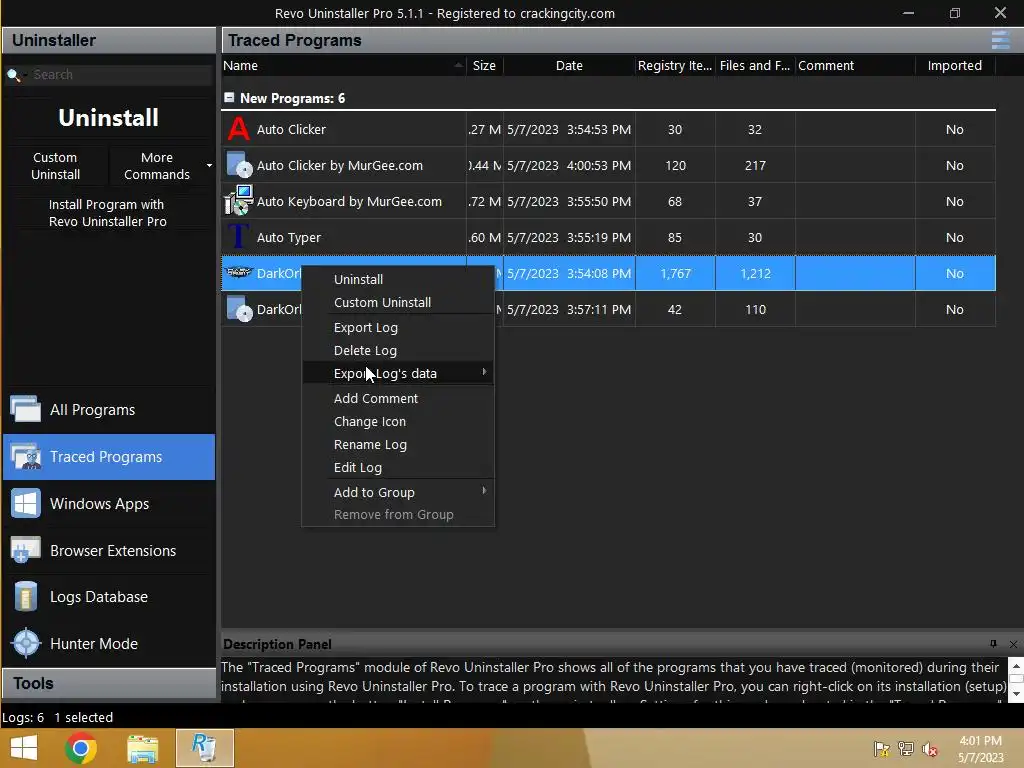
Task: Click the Windows Apps sidebar icon
Action: click(25, 503)
